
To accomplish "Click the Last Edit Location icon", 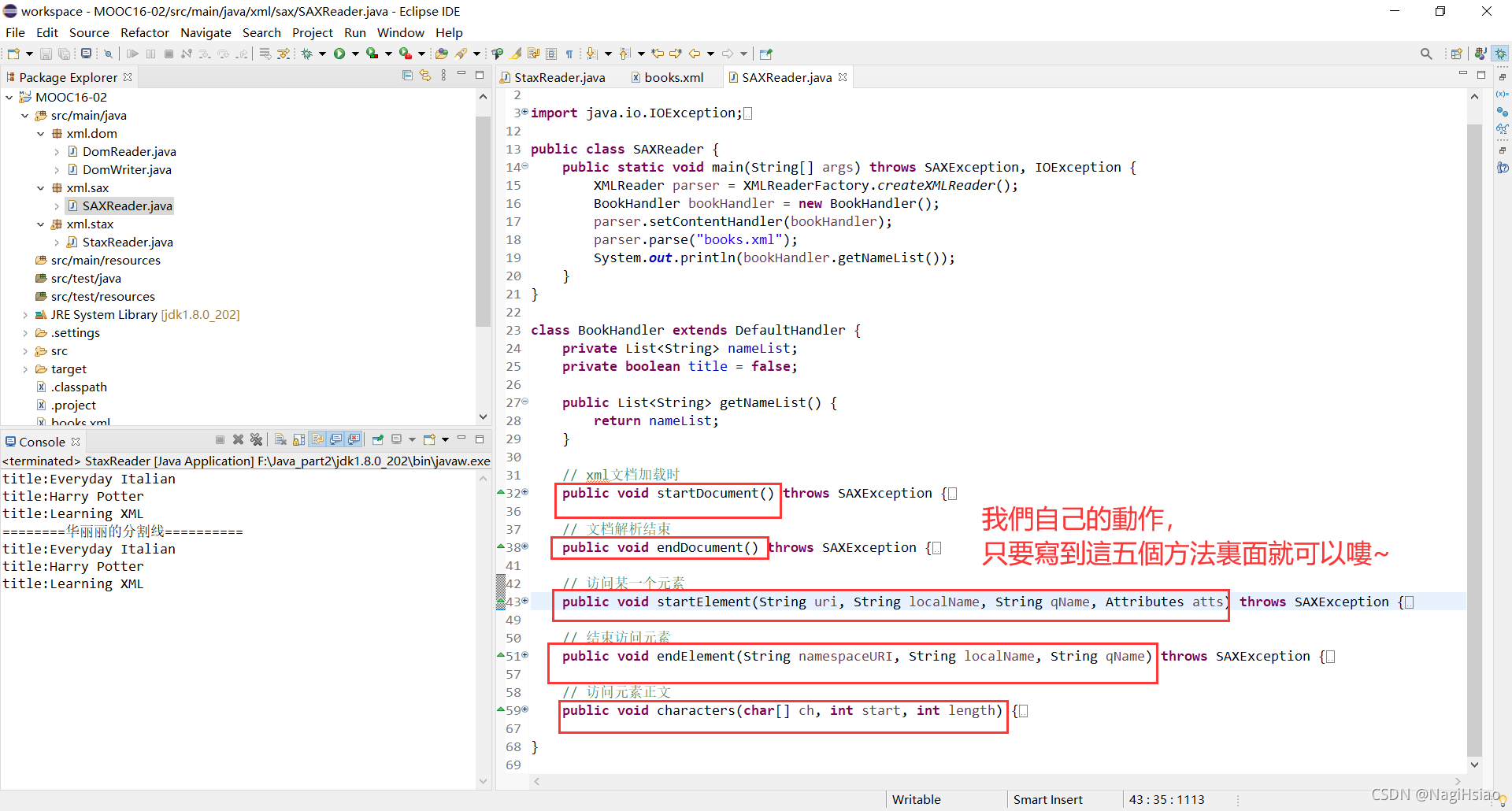I will tap(658, 54).
